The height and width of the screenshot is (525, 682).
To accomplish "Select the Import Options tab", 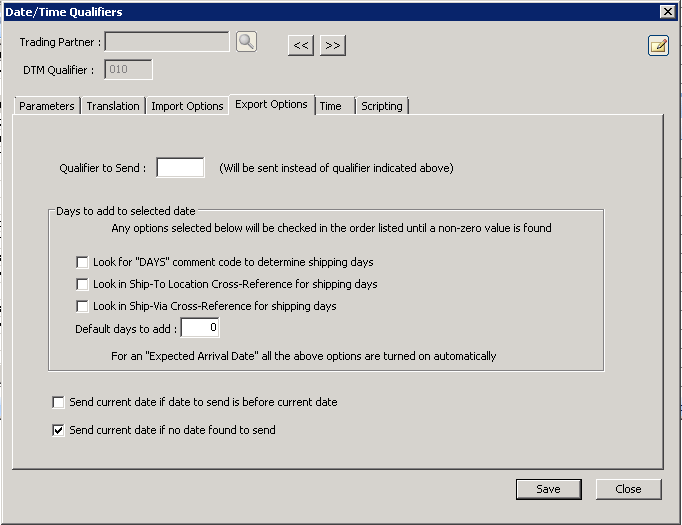I will [187, 106].
